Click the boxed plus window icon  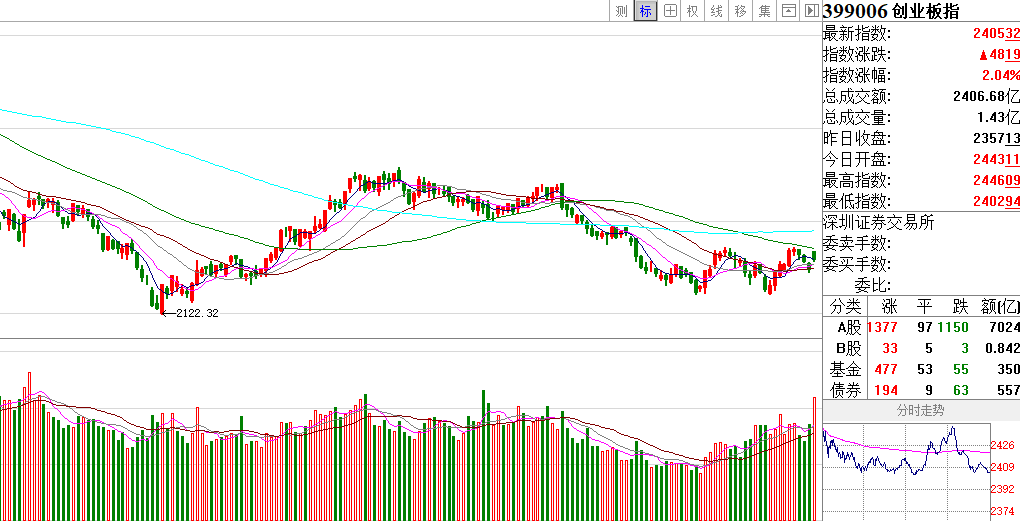coord(669,11)
